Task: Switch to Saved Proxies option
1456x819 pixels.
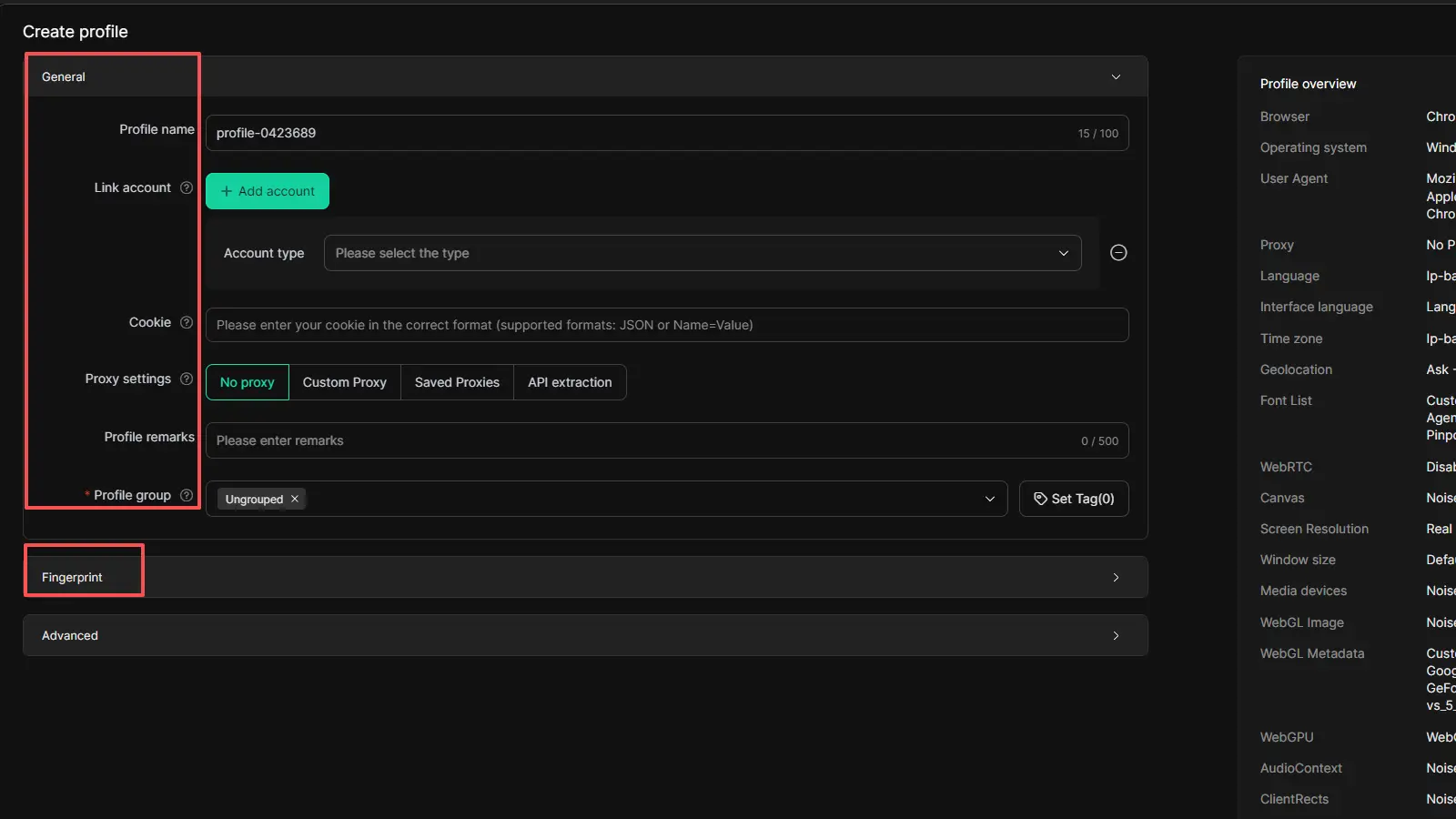Action: pyautogui.click(x=457, y=382)
